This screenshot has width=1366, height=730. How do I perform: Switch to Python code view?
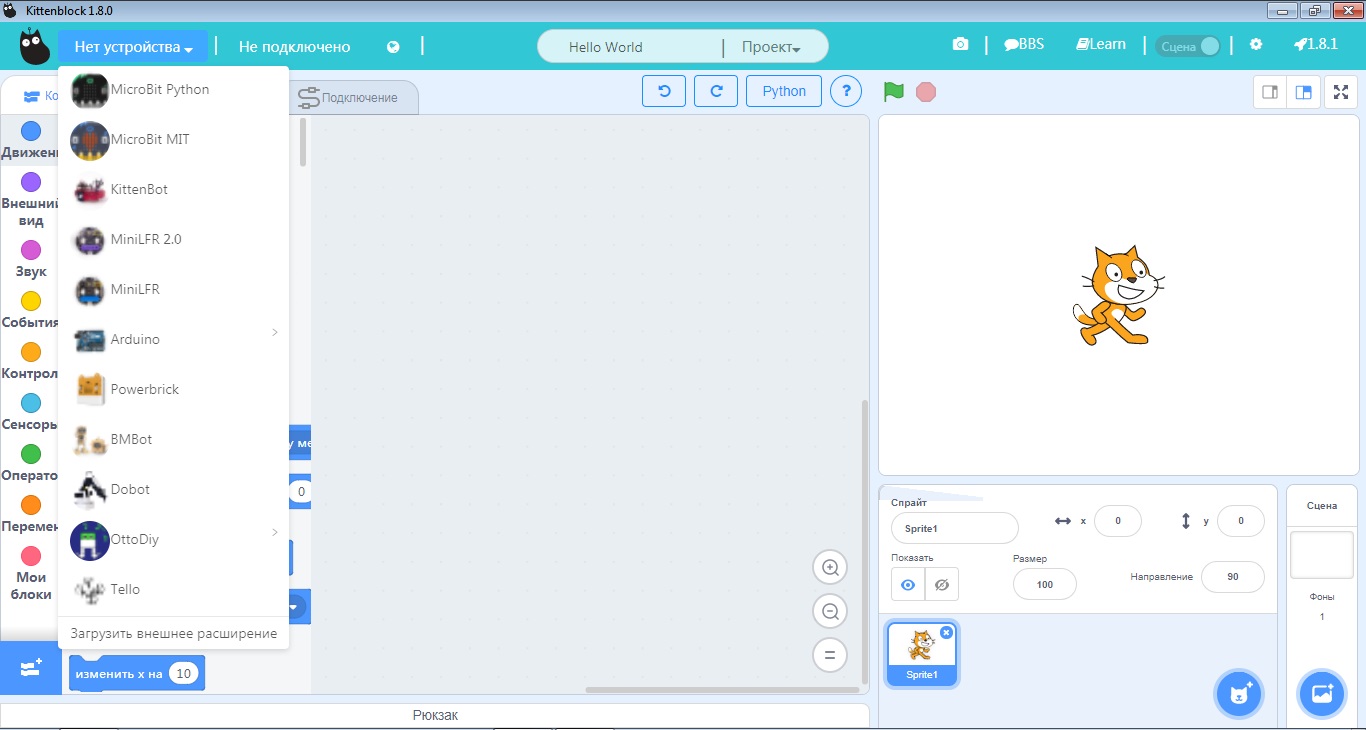[x=784, y=91]
